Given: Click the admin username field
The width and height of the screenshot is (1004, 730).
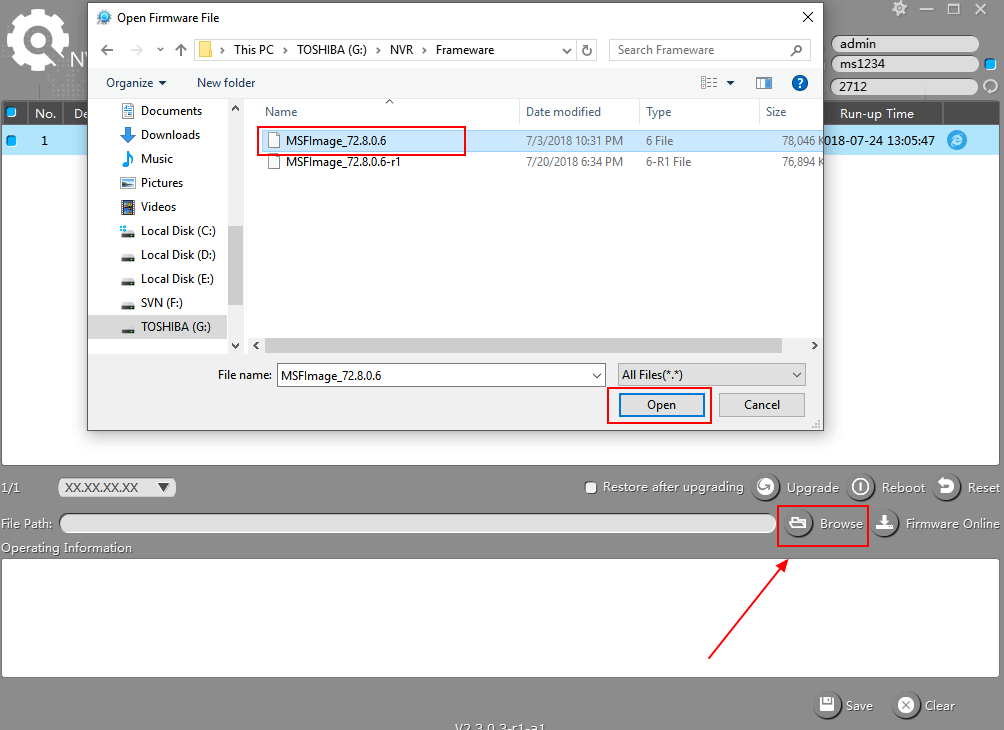Looking at the screenshot, I should [x=905, y=44].
